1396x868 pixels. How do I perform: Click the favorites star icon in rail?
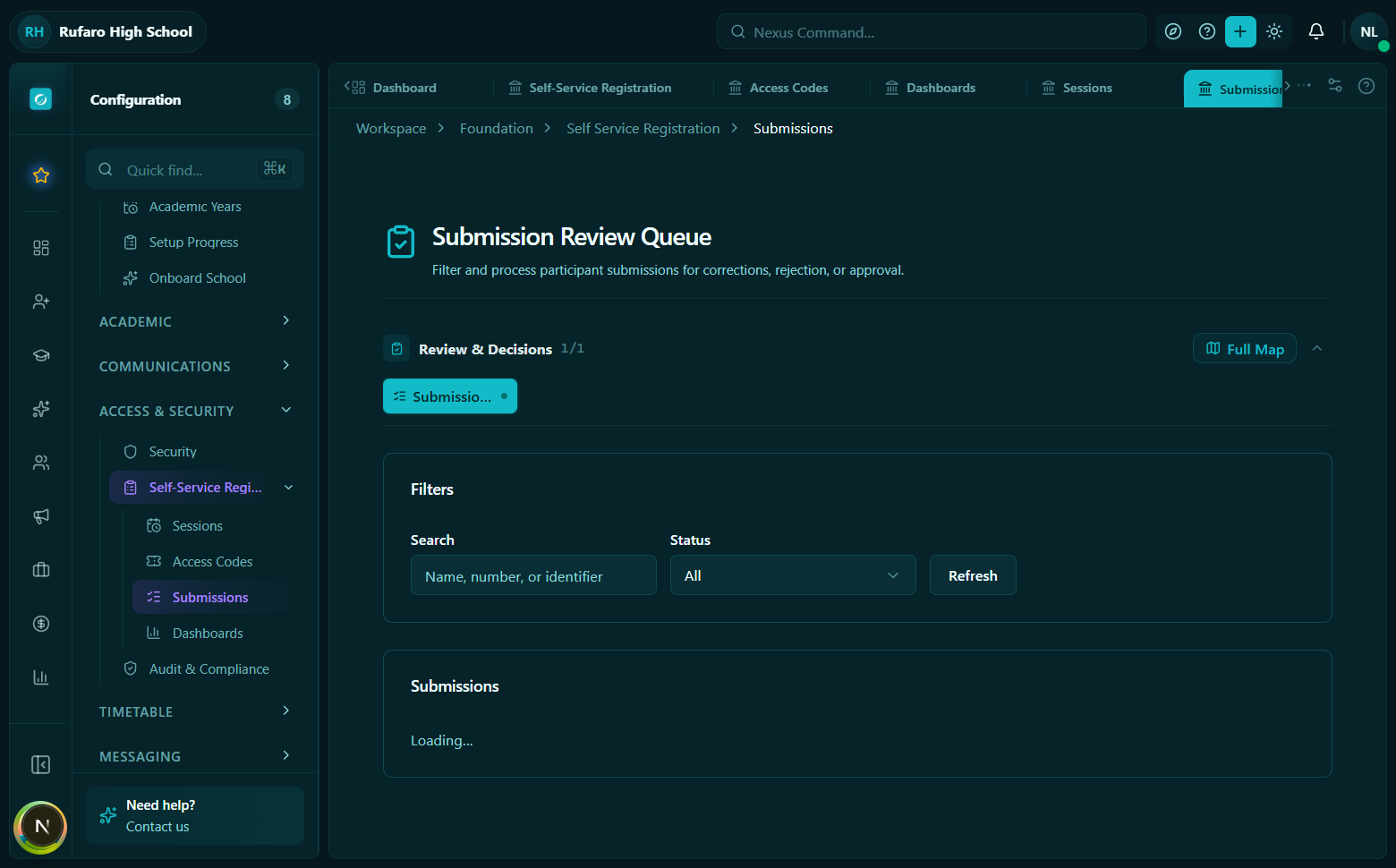click(x=41, y=175)
